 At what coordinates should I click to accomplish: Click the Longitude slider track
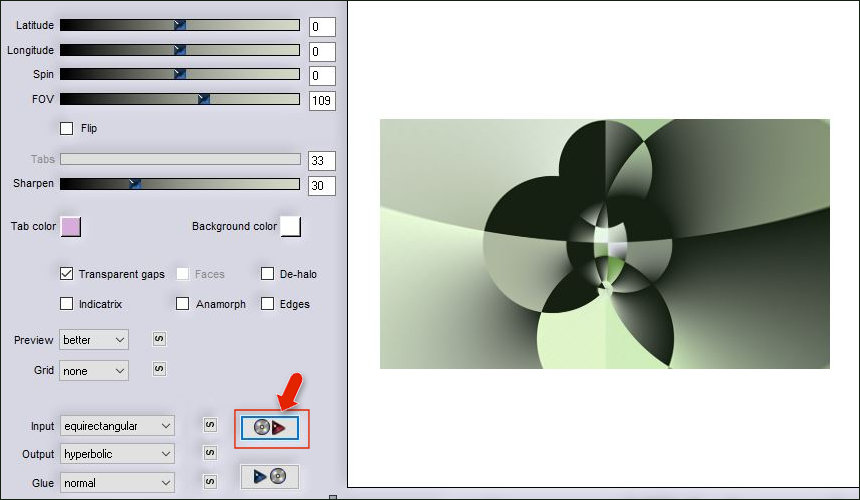180,50
